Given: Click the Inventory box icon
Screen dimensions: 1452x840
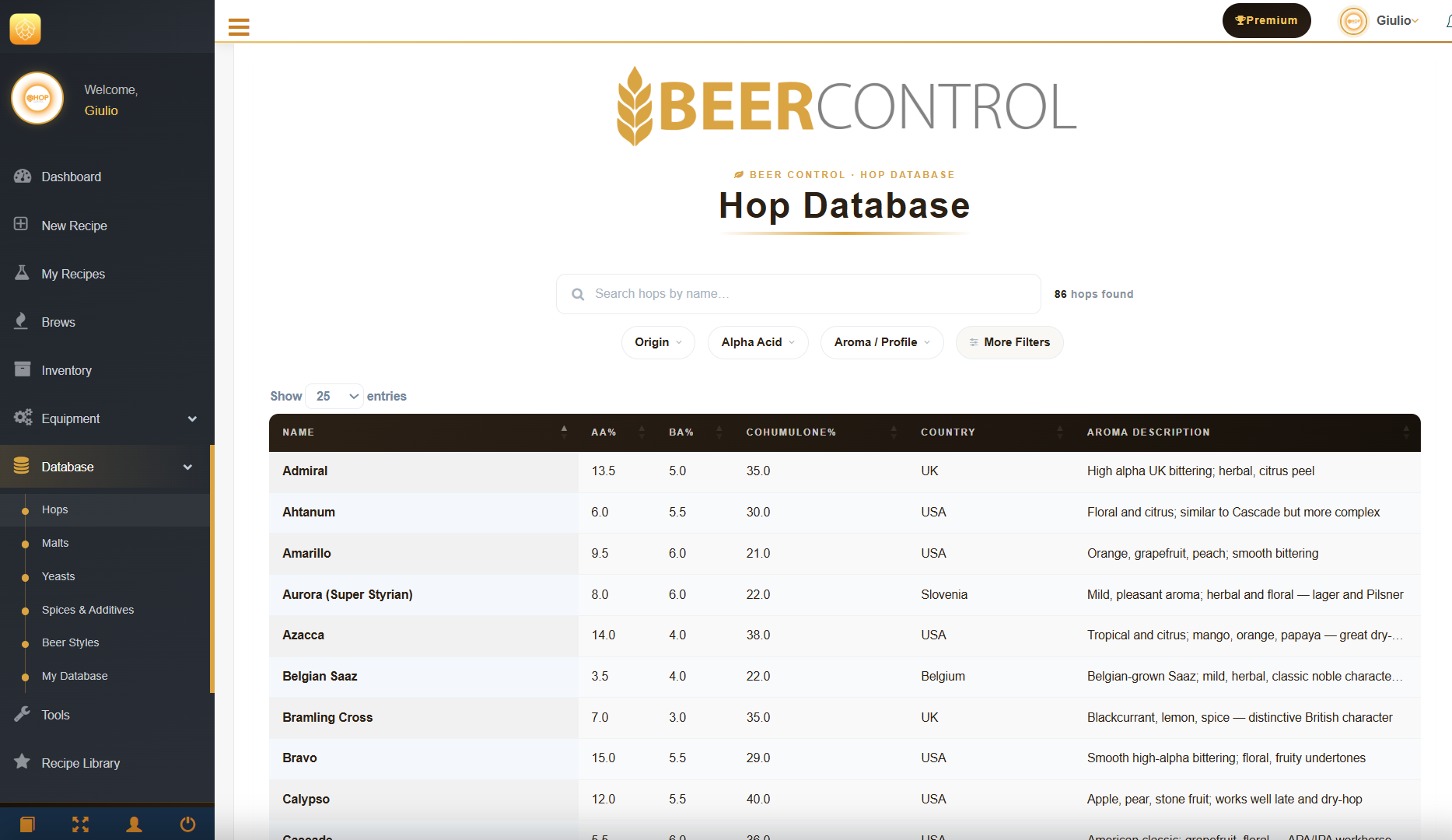Looking at the screenshot, I should point(23,369).
